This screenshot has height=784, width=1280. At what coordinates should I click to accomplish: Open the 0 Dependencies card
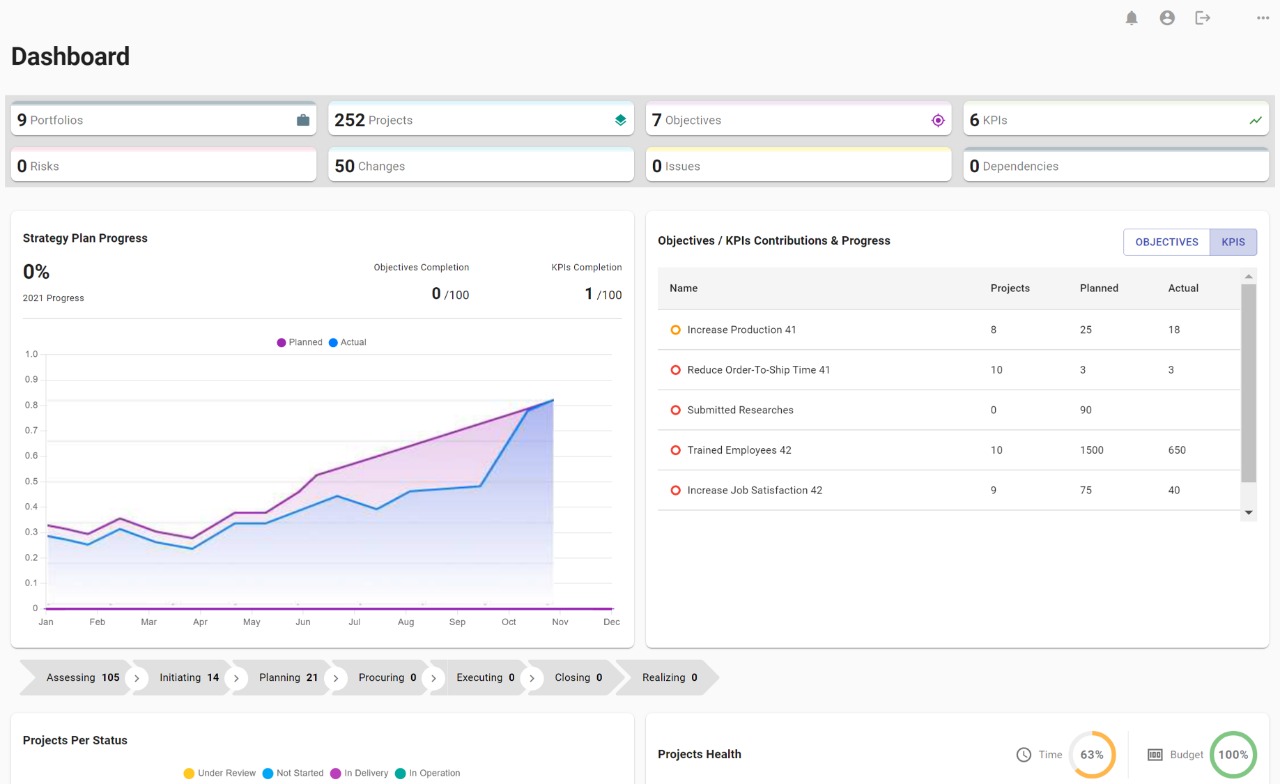point(1116,165)
